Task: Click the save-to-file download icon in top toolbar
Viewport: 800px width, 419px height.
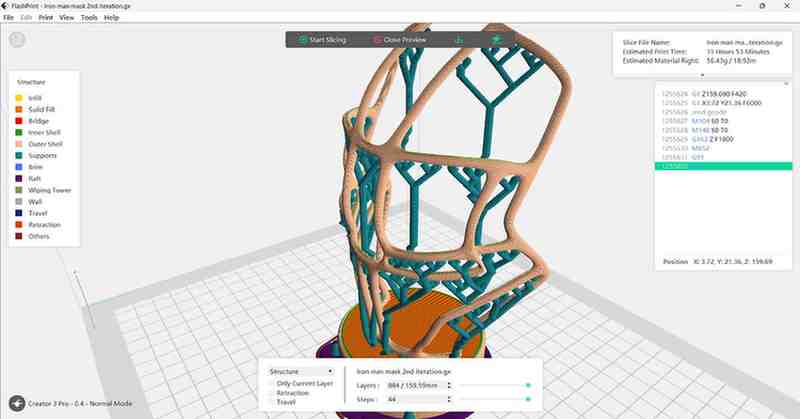Action: tap(459, 39)
